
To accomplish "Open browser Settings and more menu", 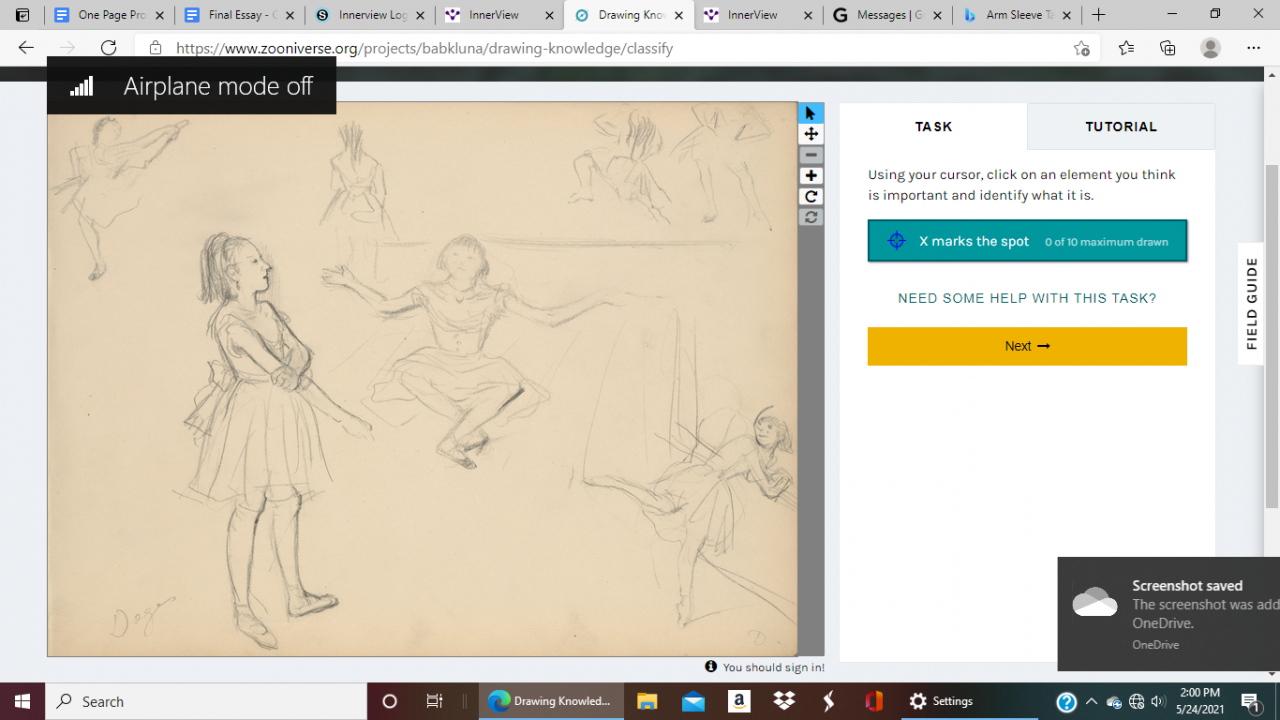I will coord(1253,48).
